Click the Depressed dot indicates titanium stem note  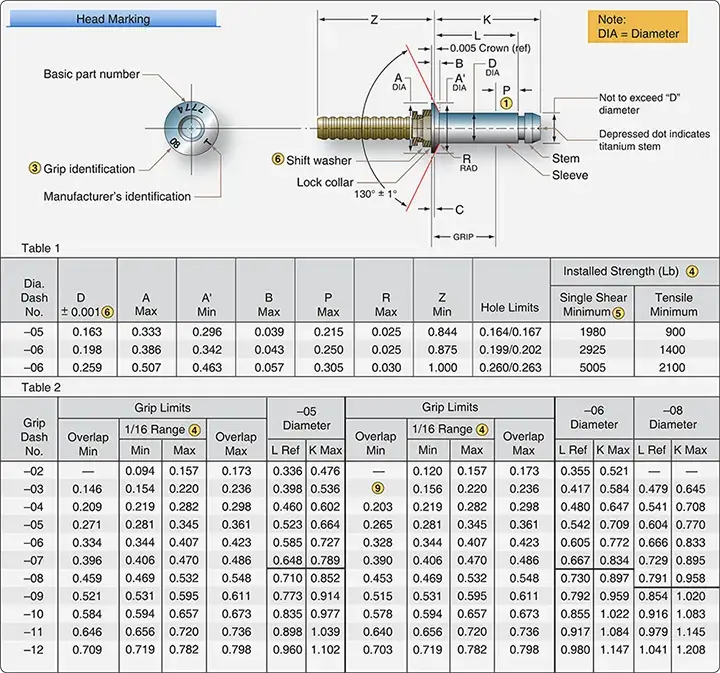tap(654, 140)
